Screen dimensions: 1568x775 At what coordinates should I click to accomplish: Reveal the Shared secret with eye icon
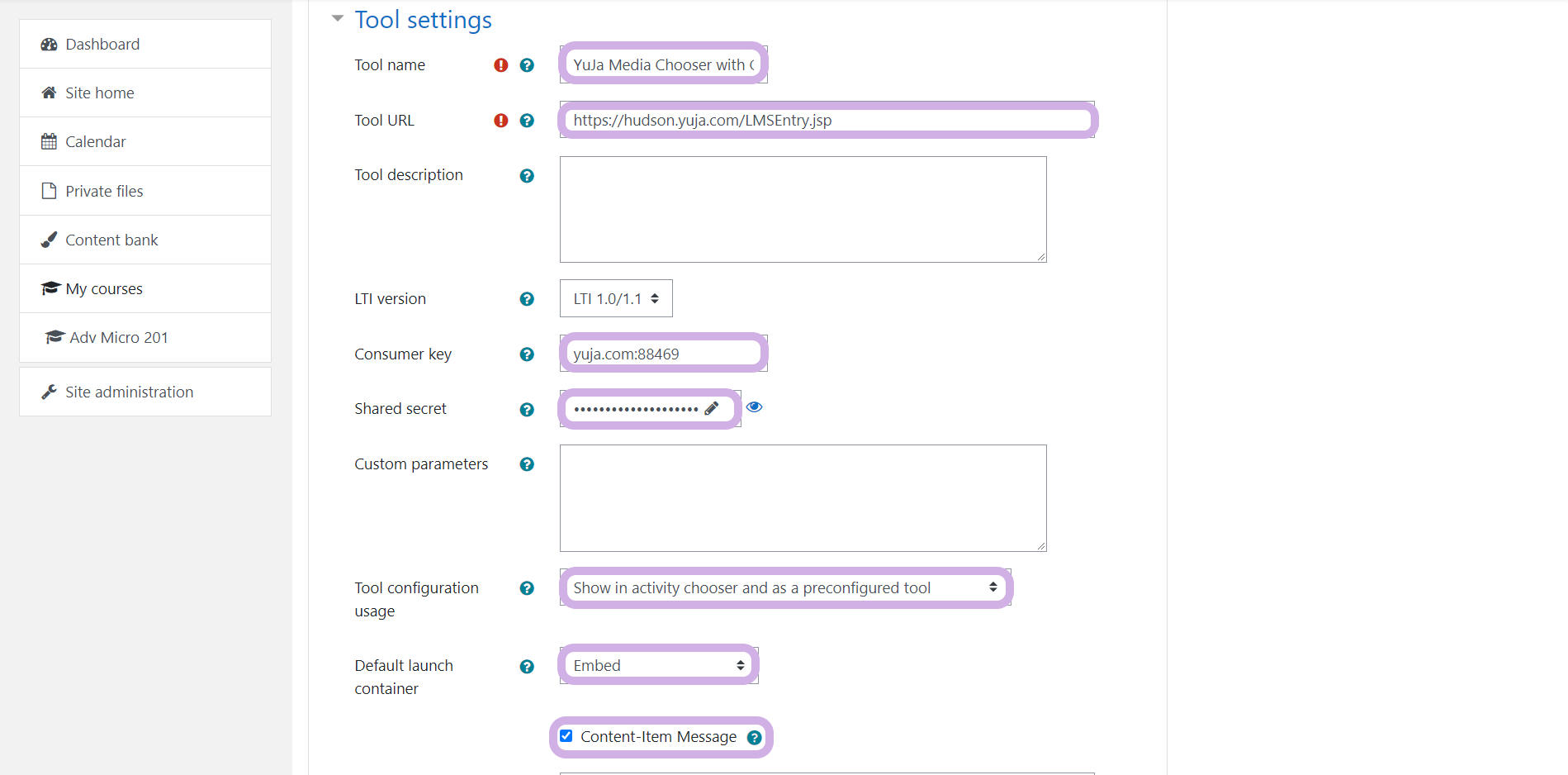coord(754,407)
